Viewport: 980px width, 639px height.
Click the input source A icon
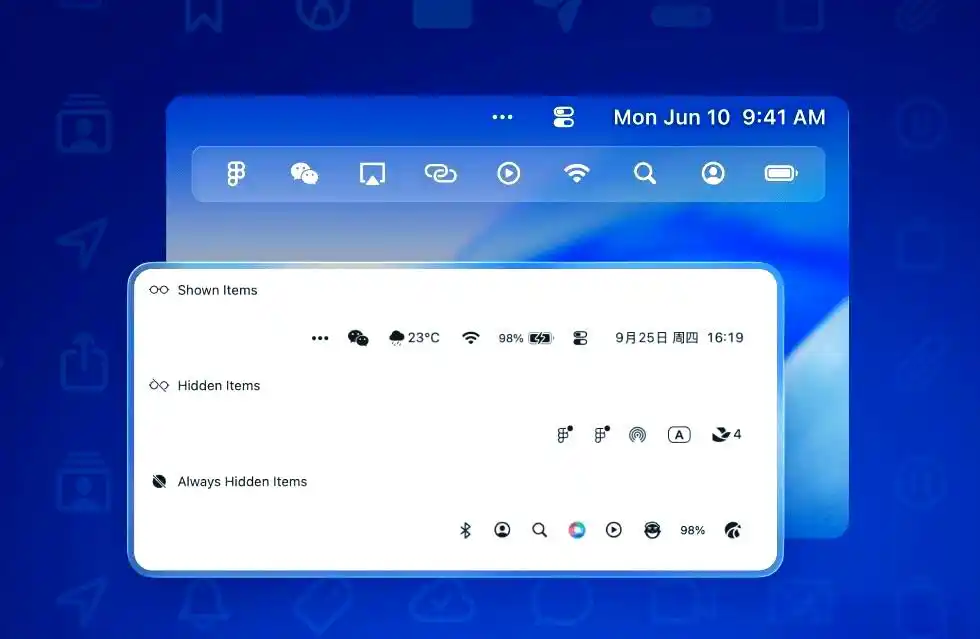click(679, 435)
